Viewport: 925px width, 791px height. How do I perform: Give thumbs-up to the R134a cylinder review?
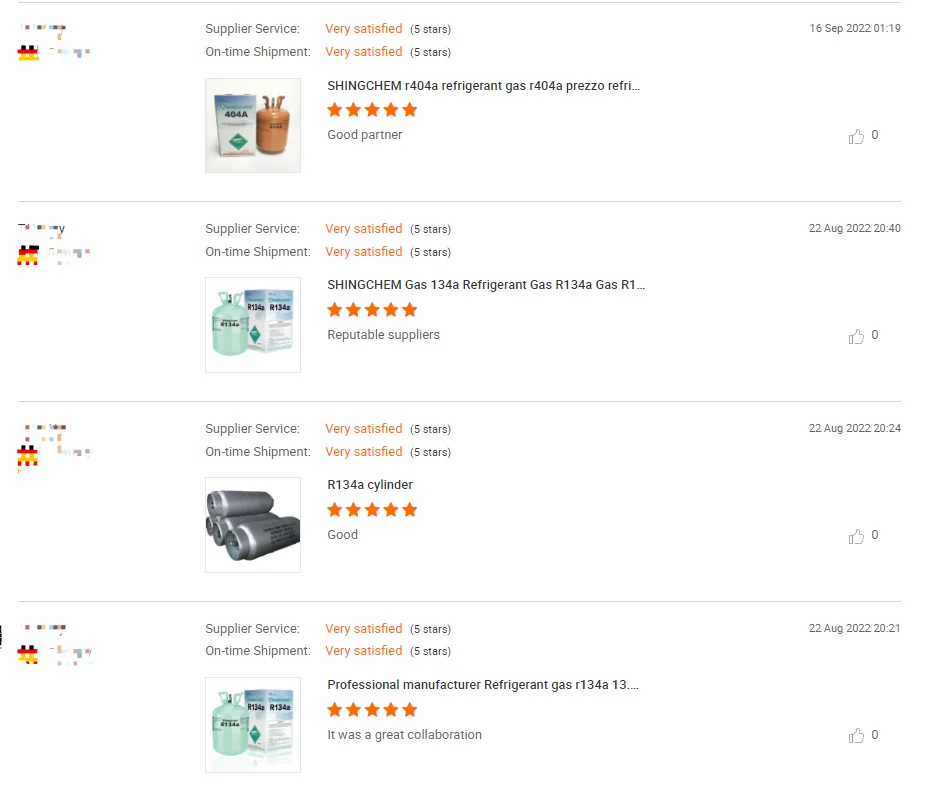click(x=857, y=536)
